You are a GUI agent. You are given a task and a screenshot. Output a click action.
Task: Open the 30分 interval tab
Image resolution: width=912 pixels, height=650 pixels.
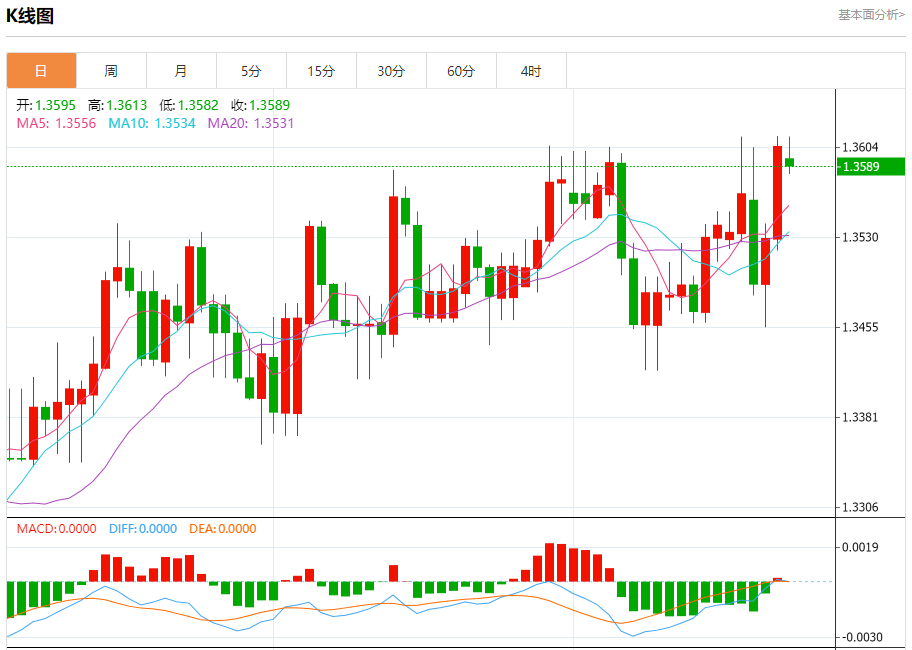[391, 71]
